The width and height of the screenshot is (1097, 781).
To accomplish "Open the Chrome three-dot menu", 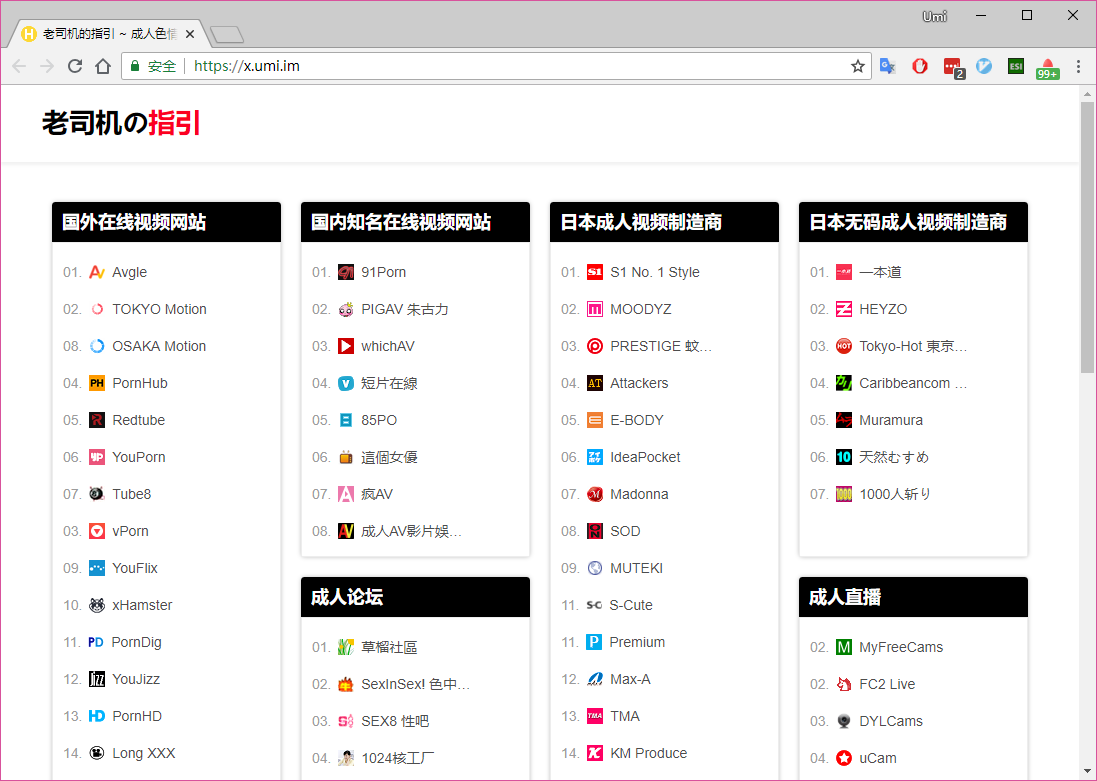I will (x=1078, y=66).
